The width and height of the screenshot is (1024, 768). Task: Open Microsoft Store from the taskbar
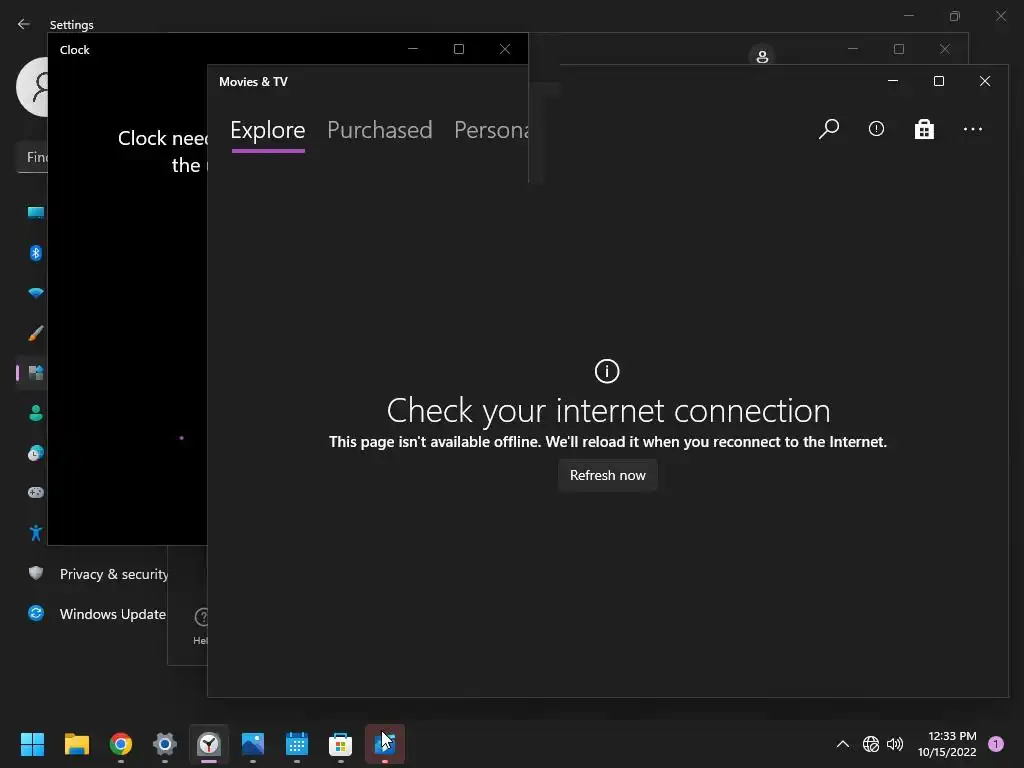pos(340,743)
